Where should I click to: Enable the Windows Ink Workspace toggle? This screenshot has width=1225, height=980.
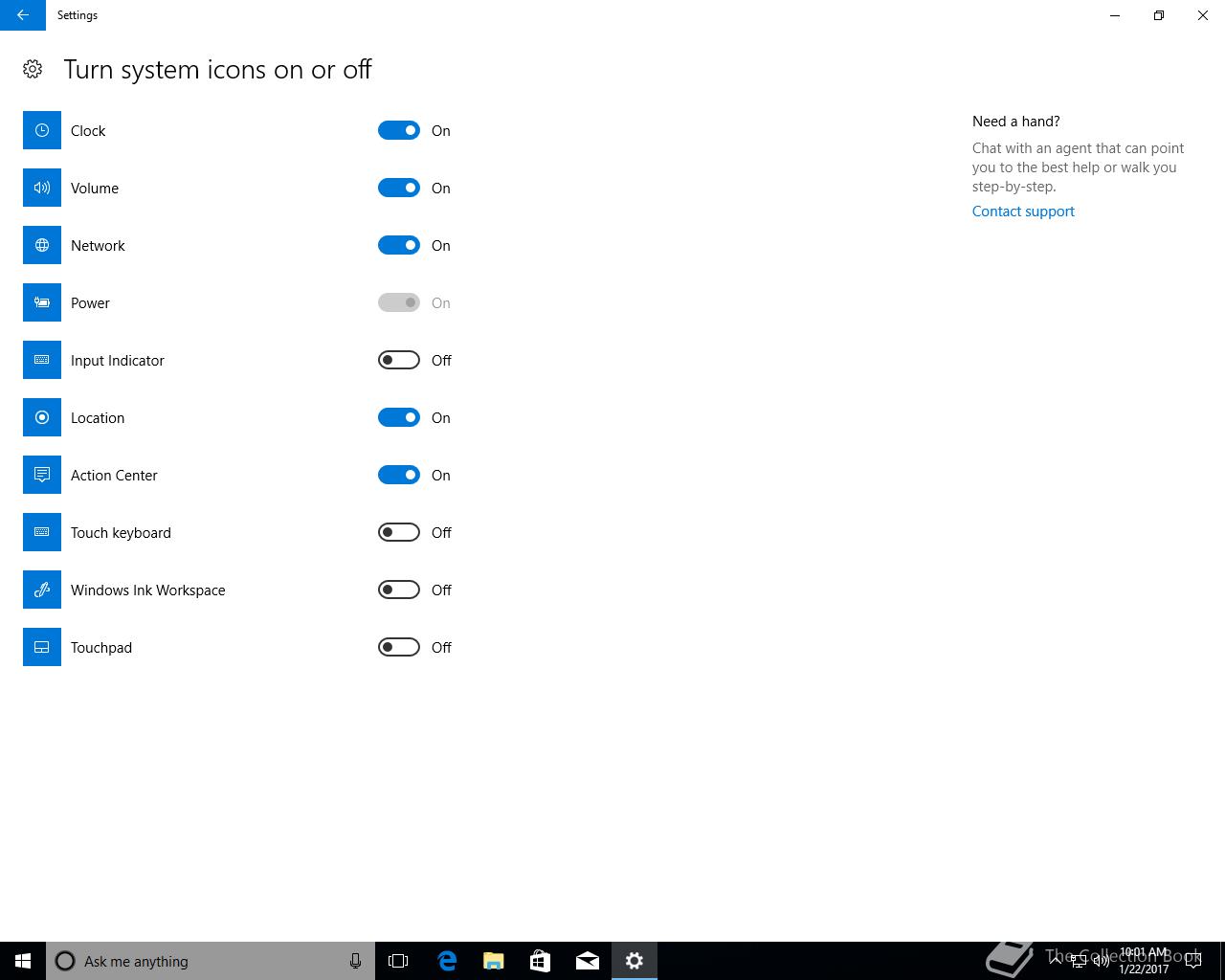click(x=399, y=590)
